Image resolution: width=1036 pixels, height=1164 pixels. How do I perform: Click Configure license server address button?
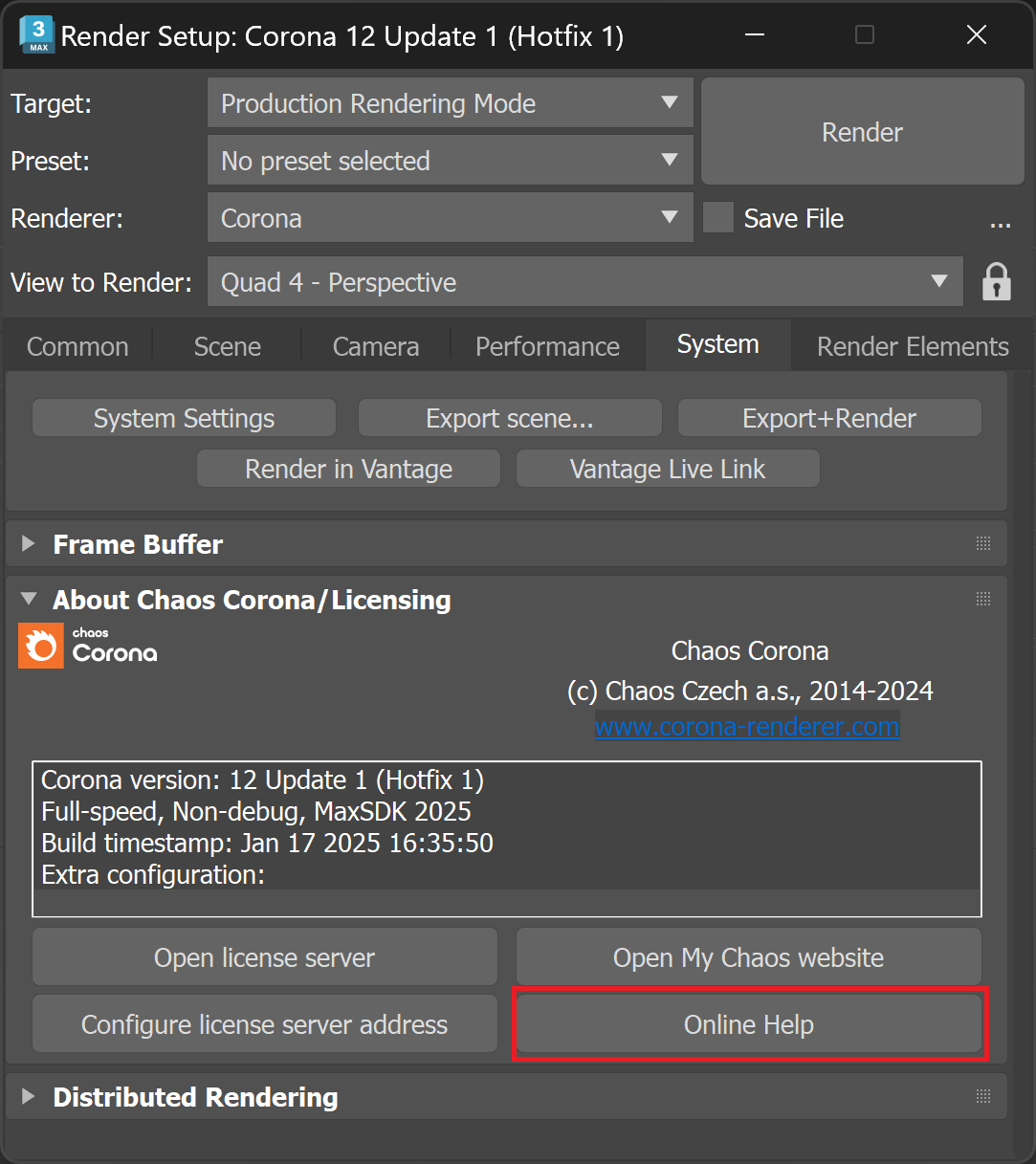coord(265,1024)
